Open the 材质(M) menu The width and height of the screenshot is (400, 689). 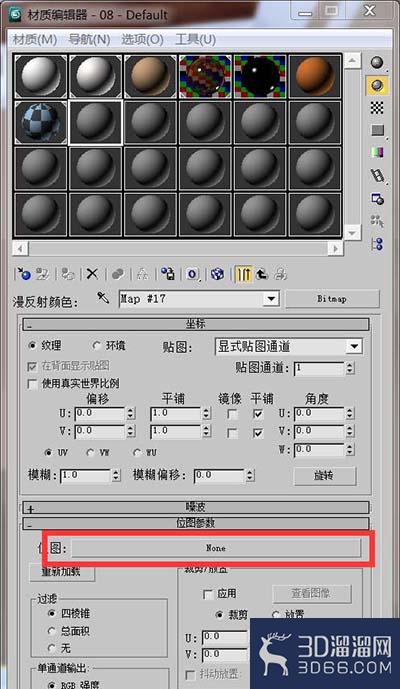tap(35, 40)
